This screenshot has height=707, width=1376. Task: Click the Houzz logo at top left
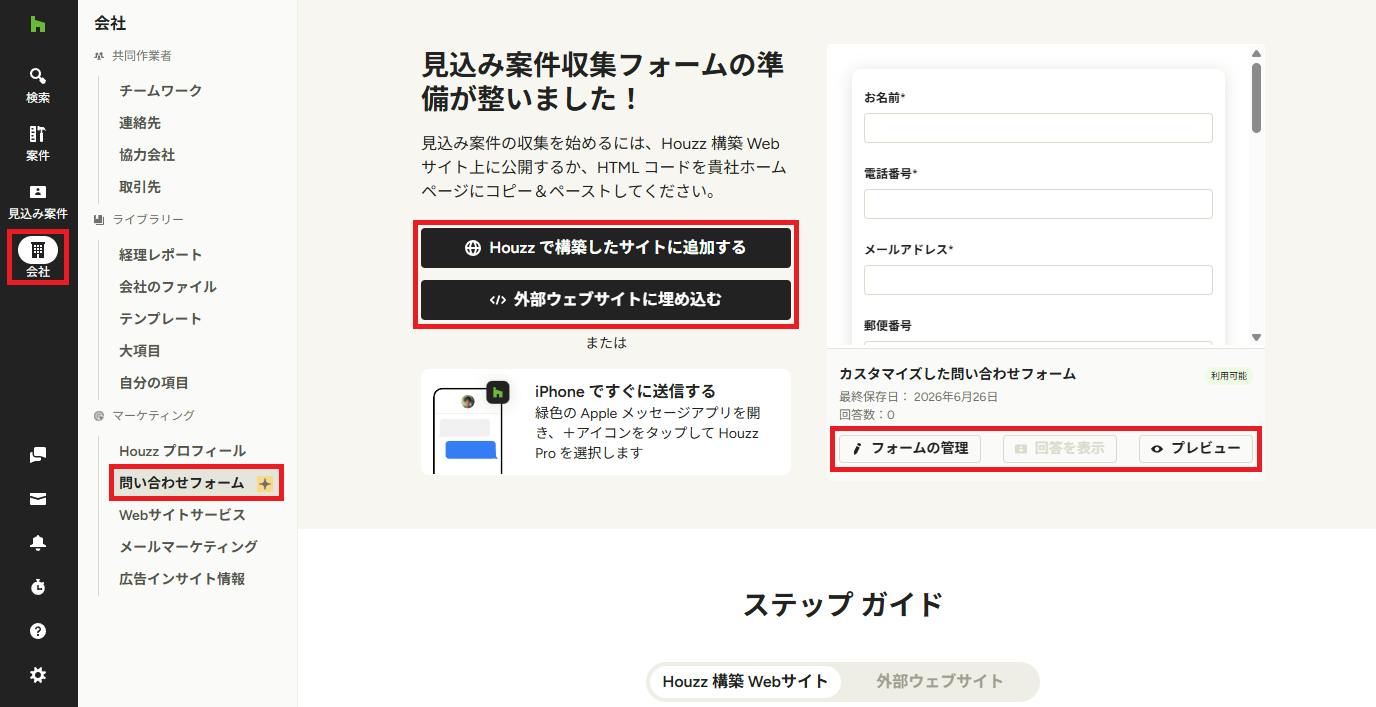pyautogui.click(x=38, y=24)
